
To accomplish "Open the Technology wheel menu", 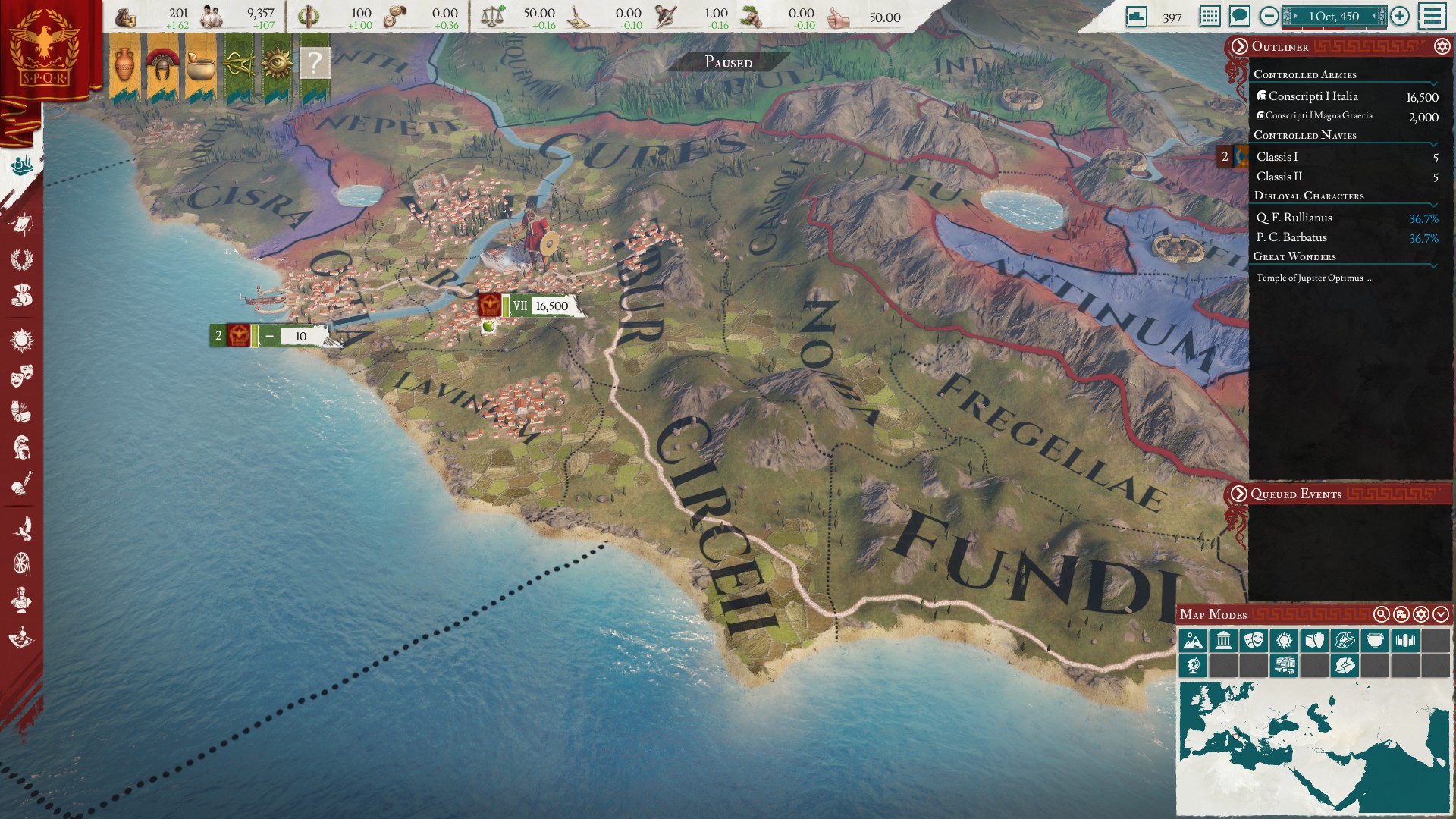I will (21, 563).
